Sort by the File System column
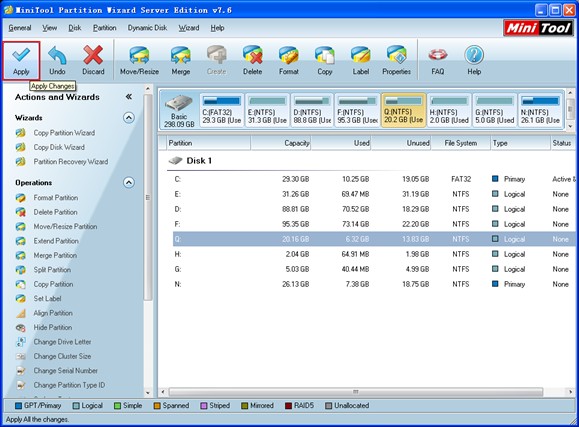This screenshot has width=579, height=427. 461,143
